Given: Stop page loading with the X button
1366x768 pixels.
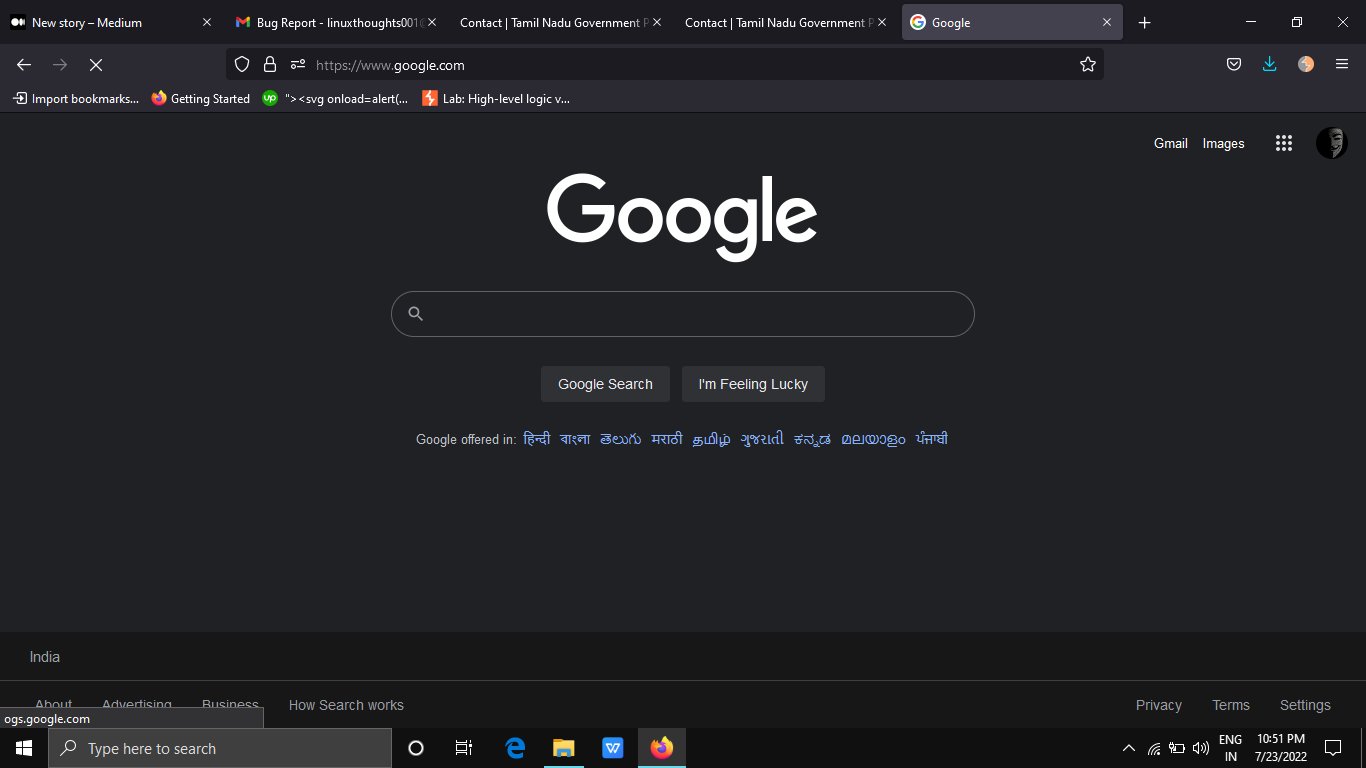Looking at the screenshot, I should [x=96, y=64].
